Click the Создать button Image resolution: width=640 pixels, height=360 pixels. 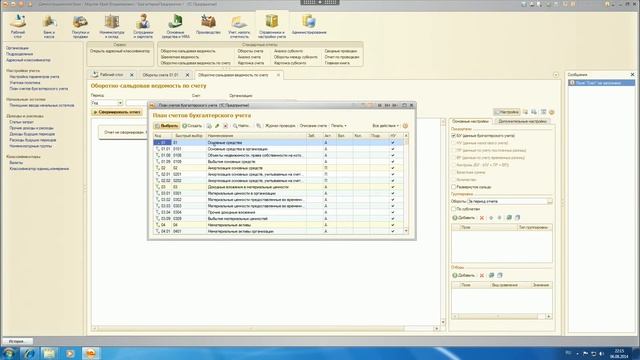pyautogui.click(x=192, y=126)
